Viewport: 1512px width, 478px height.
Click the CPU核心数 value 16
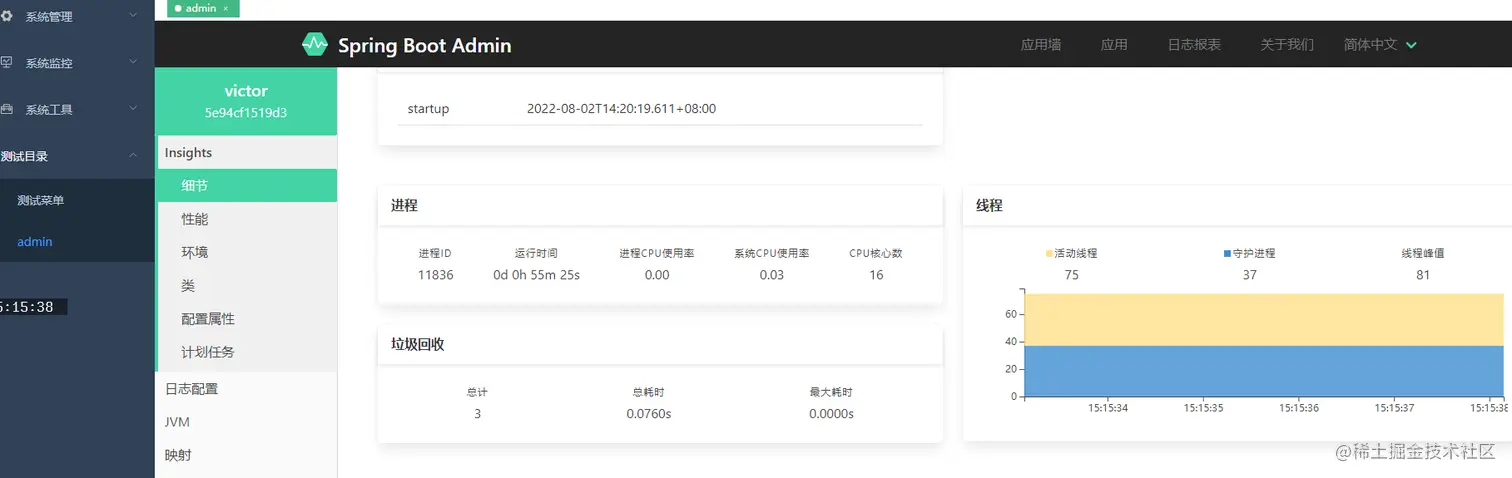tap(876, 274)
